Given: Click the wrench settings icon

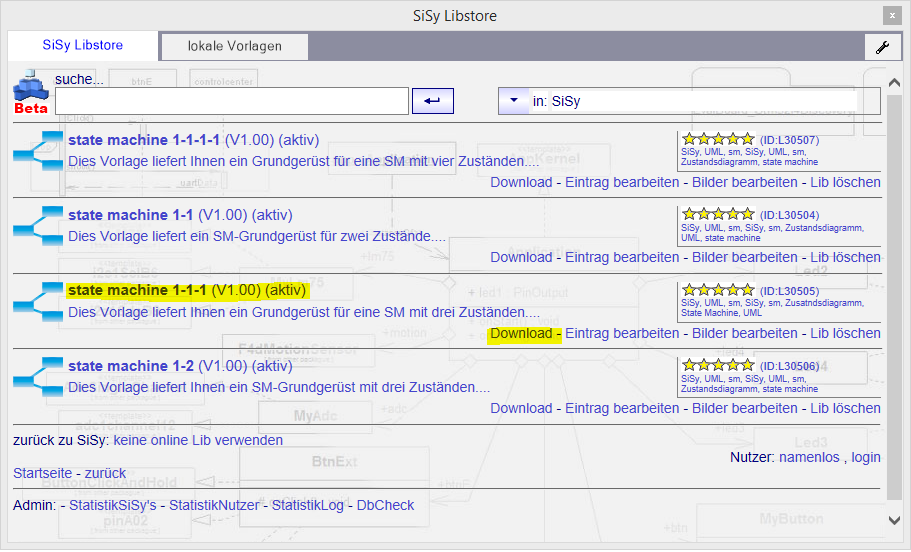Looking at the screenshot, I should pyautogui.click(x=882, y=47).
